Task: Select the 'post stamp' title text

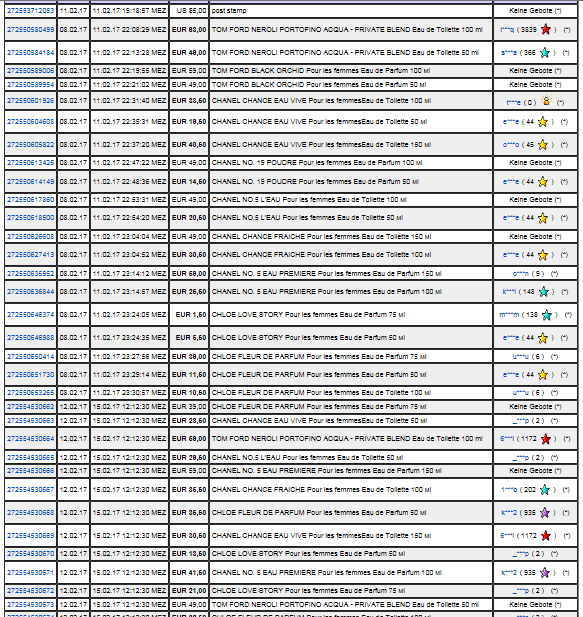Action: click(229, 11)
